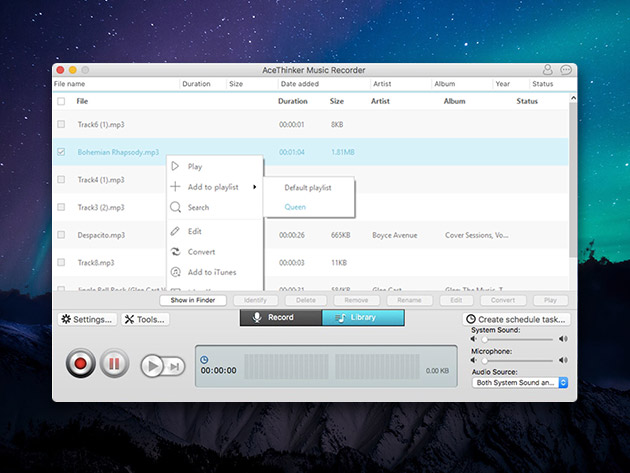
Task: Click the Cover Sessions album cell
Action: (x=477, y=235)
